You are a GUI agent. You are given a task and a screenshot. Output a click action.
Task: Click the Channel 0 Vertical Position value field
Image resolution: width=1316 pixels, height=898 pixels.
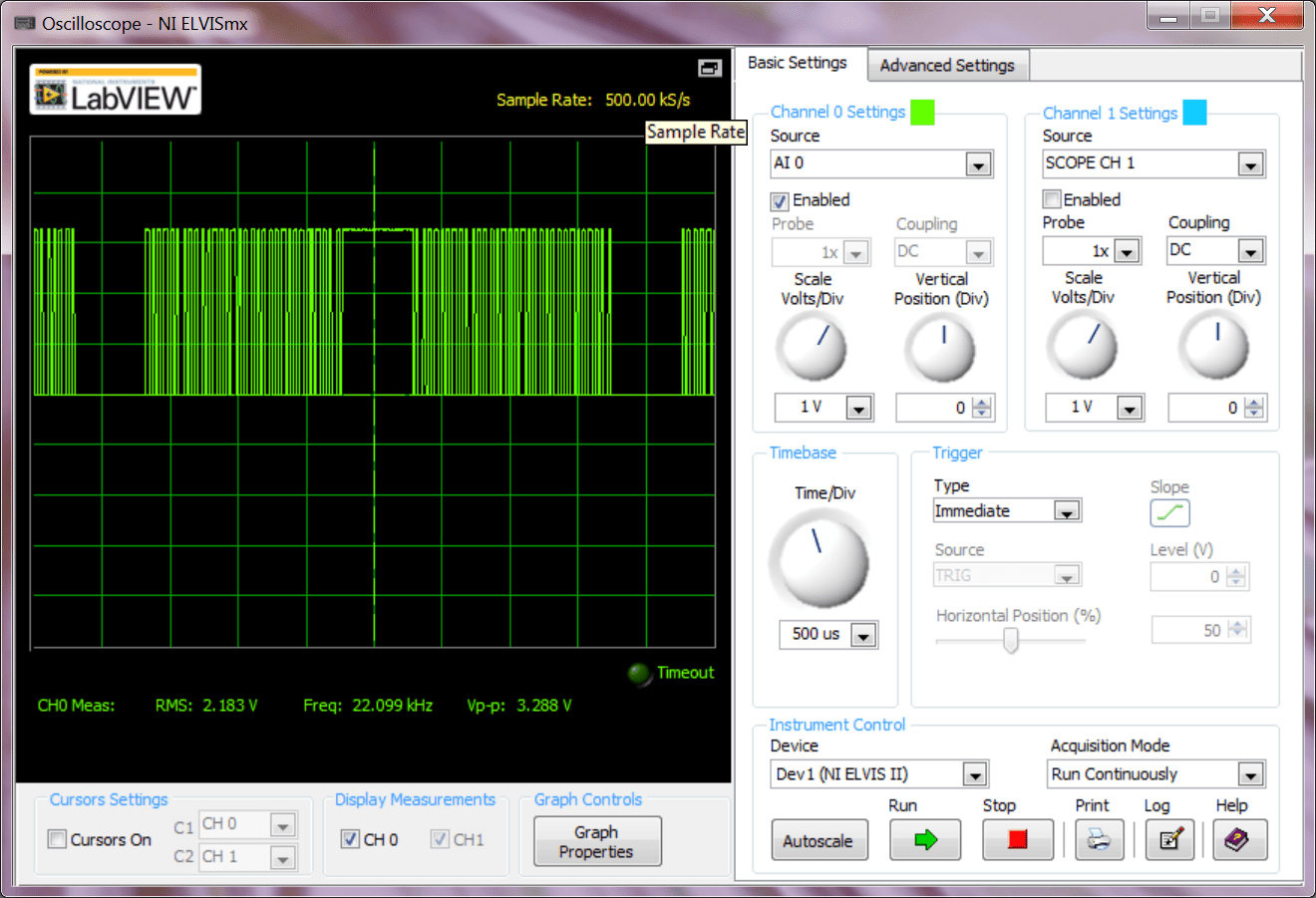tap(934, 408)
